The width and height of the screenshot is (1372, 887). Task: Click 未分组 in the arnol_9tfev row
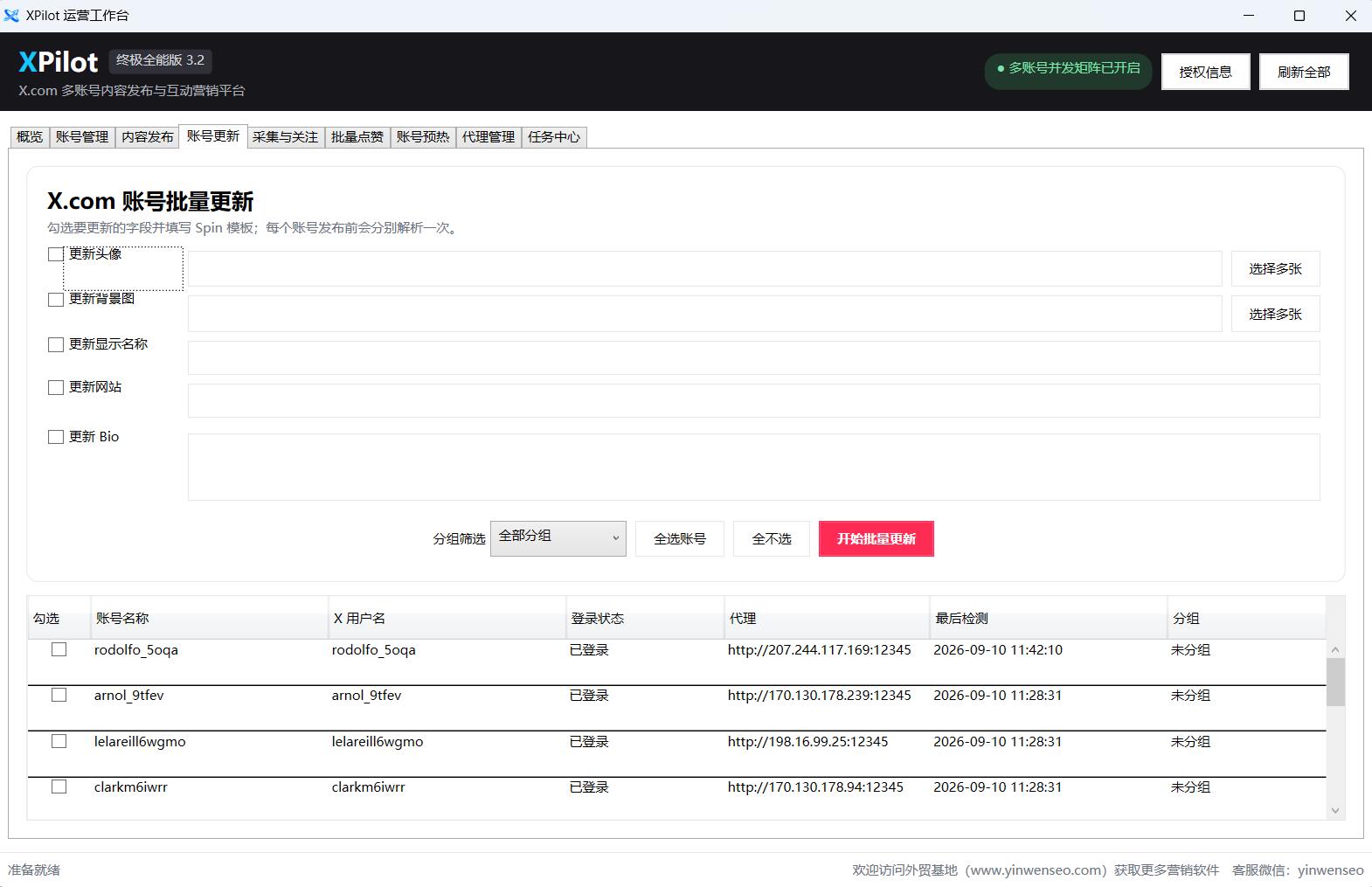click(1190, 696)
